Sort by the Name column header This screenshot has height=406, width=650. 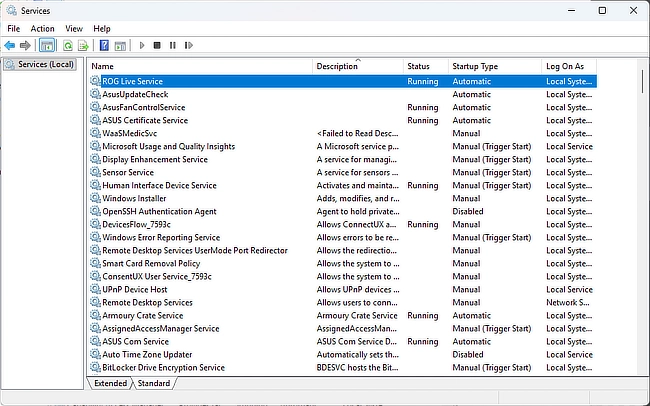[200, 66]
